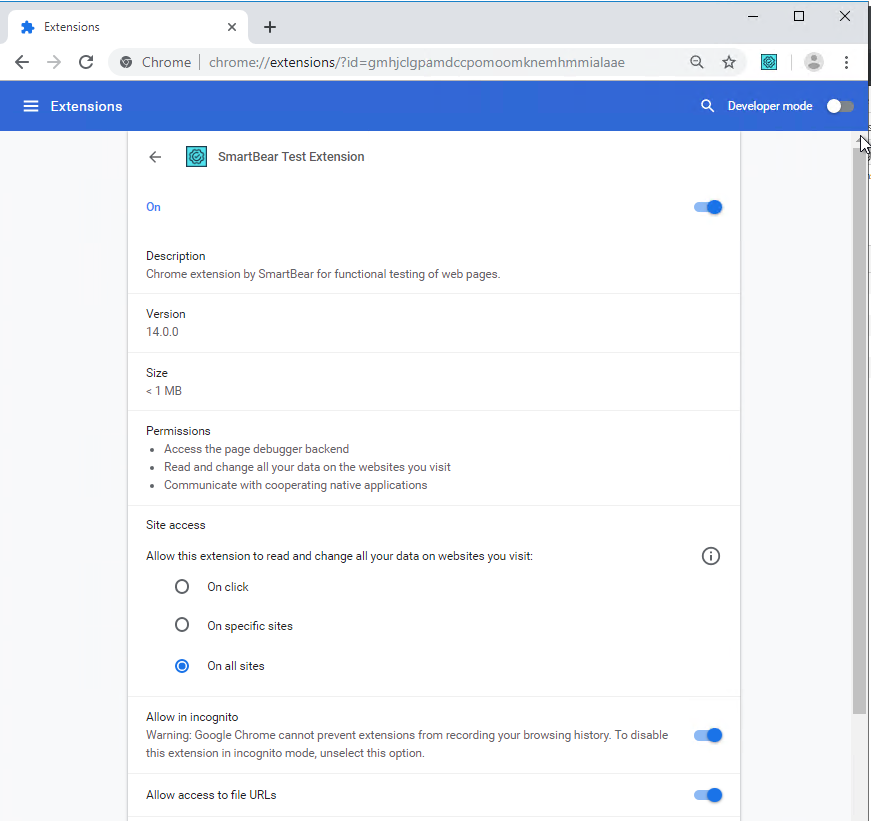
Task: Click the SmartBear extension toolbar icon
Action: (768, 62)
